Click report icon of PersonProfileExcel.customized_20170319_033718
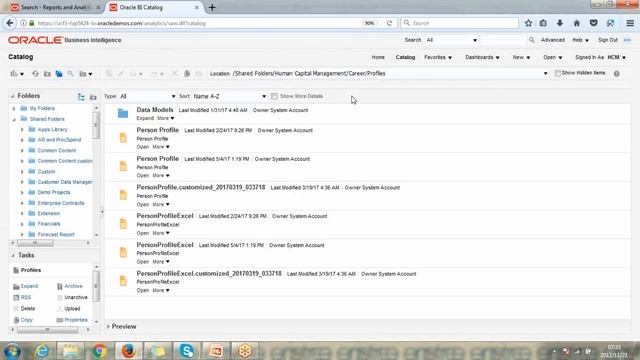The width and height of the screenshot is (640, 360). pyautogui.click(x=123, y=281)
